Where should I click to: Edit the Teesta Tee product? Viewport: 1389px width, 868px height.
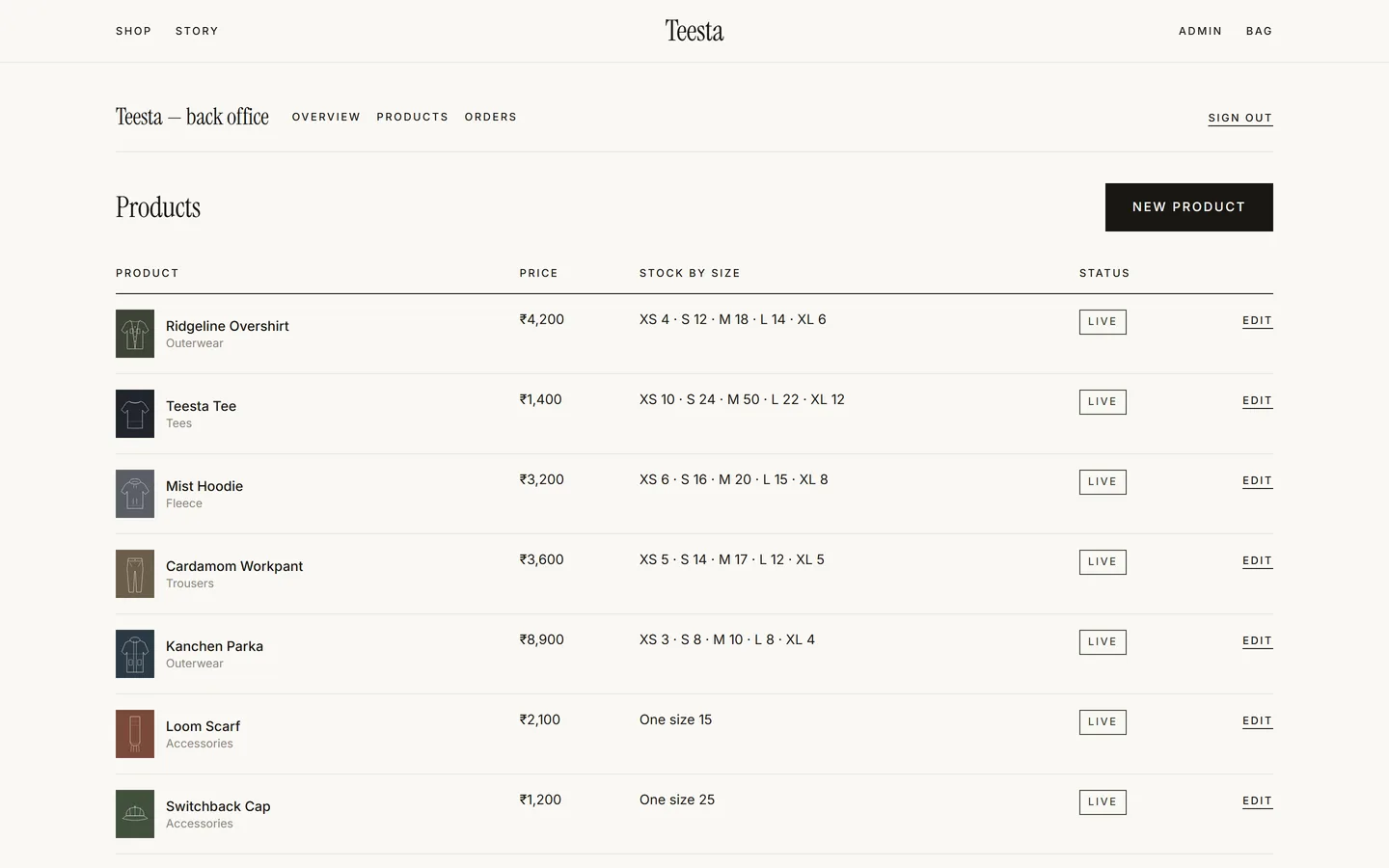pyautogui.click(x=1258, y=401)
